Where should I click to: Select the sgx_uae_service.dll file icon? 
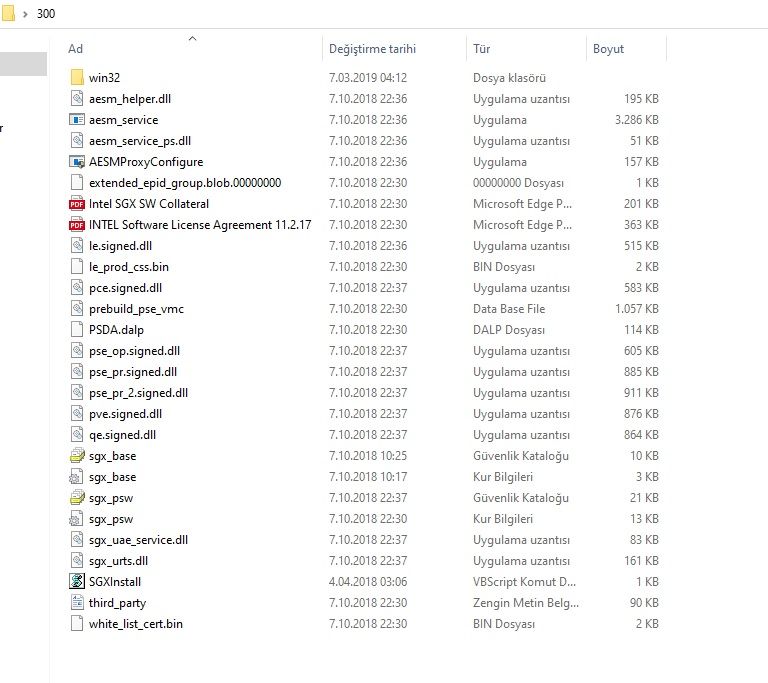click(x=77, y=540)
